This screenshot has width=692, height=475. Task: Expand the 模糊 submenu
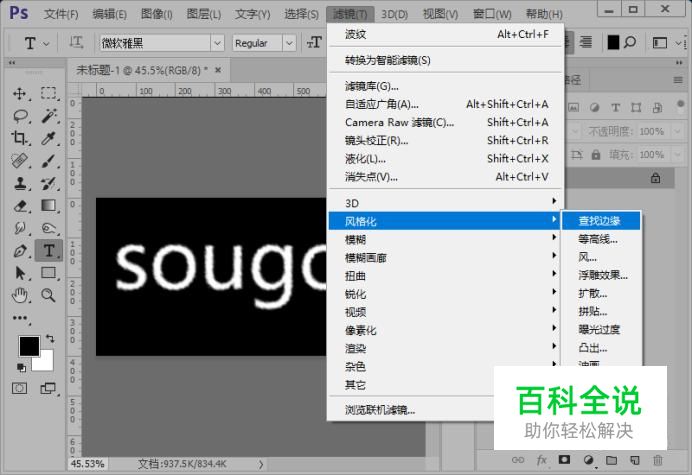coord(445,239)
